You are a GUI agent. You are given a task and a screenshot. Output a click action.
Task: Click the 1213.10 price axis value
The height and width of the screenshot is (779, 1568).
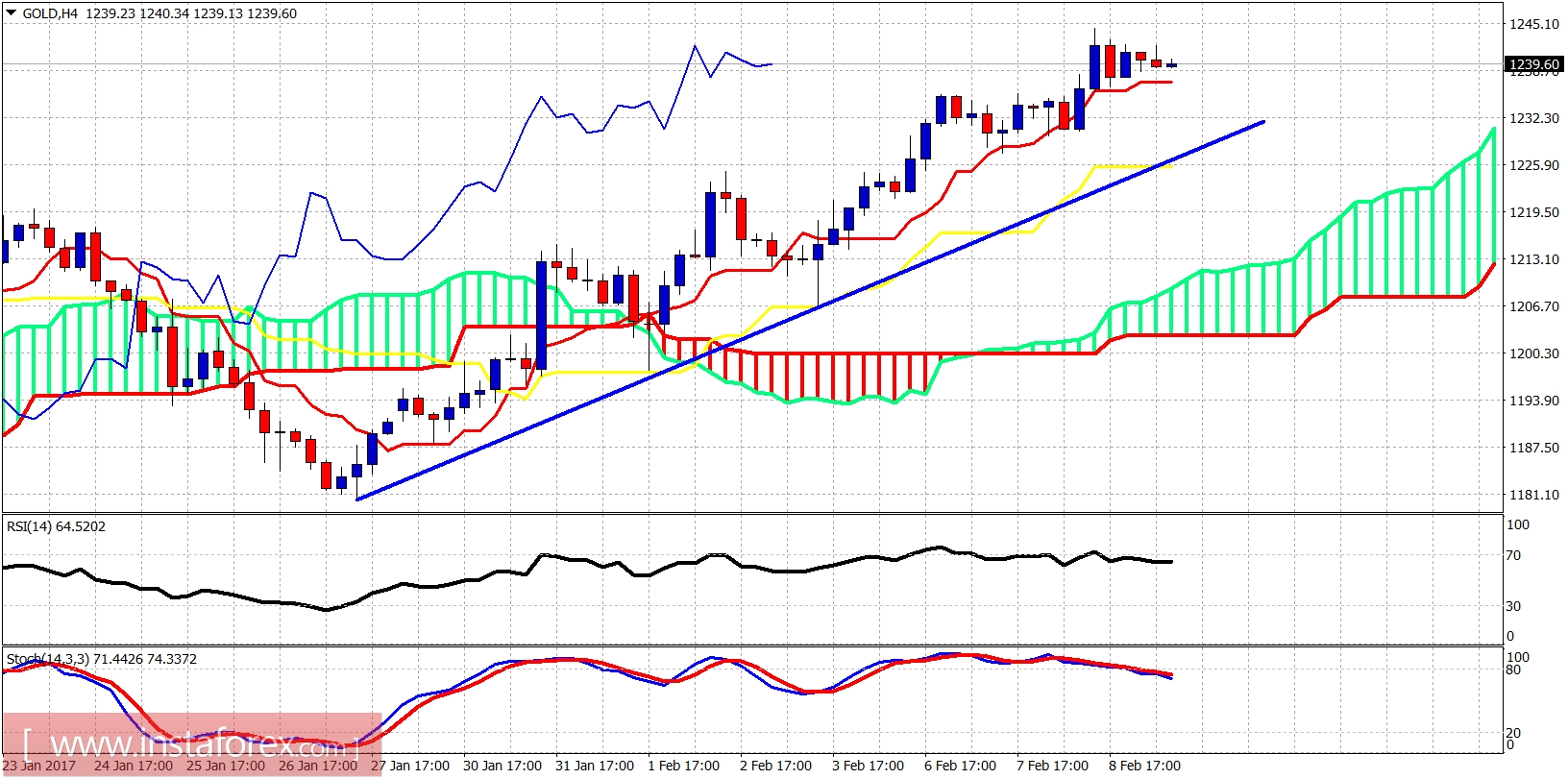coord(1534,259)
